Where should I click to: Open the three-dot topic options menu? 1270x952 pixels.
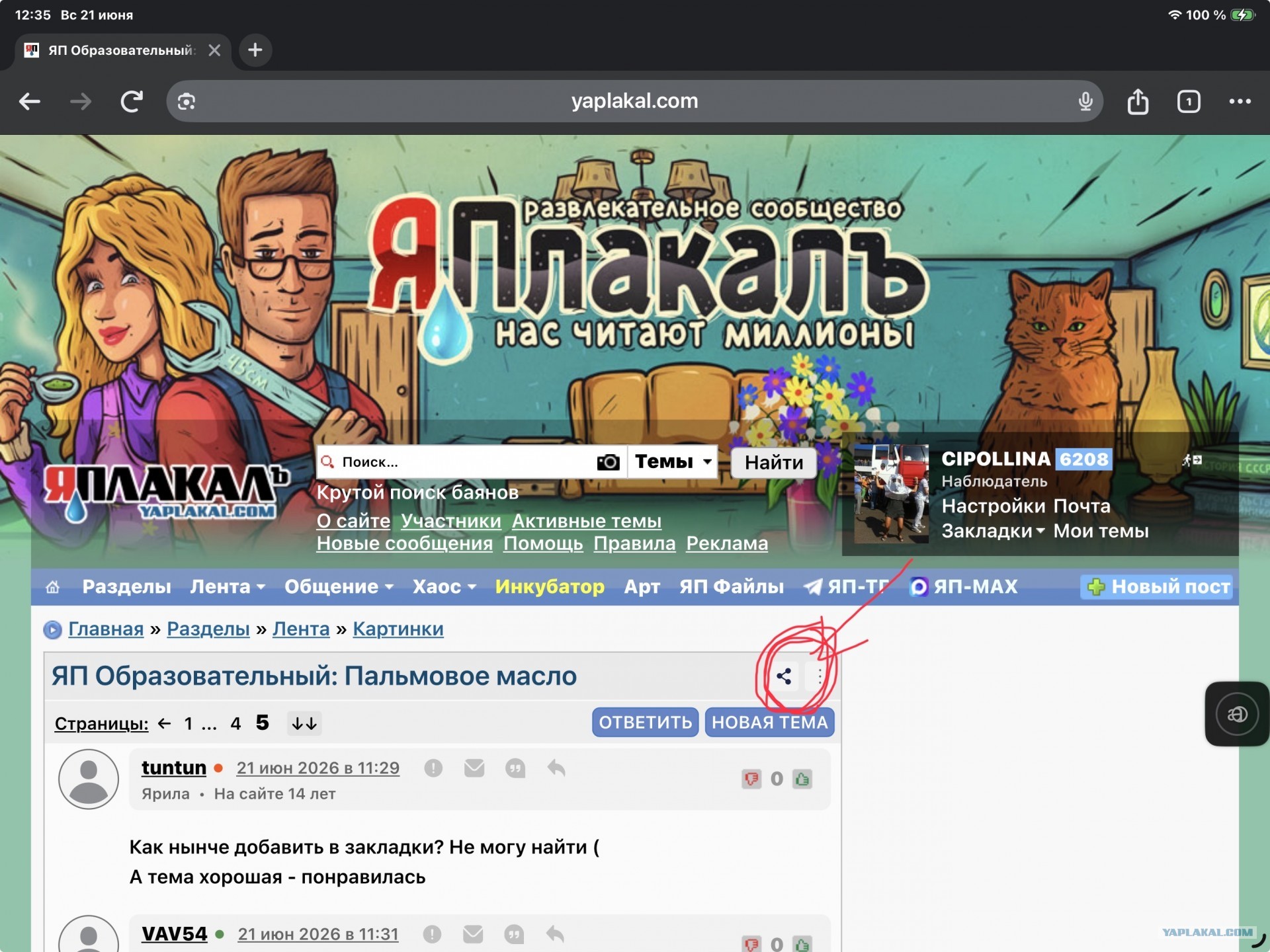(820, 676)
